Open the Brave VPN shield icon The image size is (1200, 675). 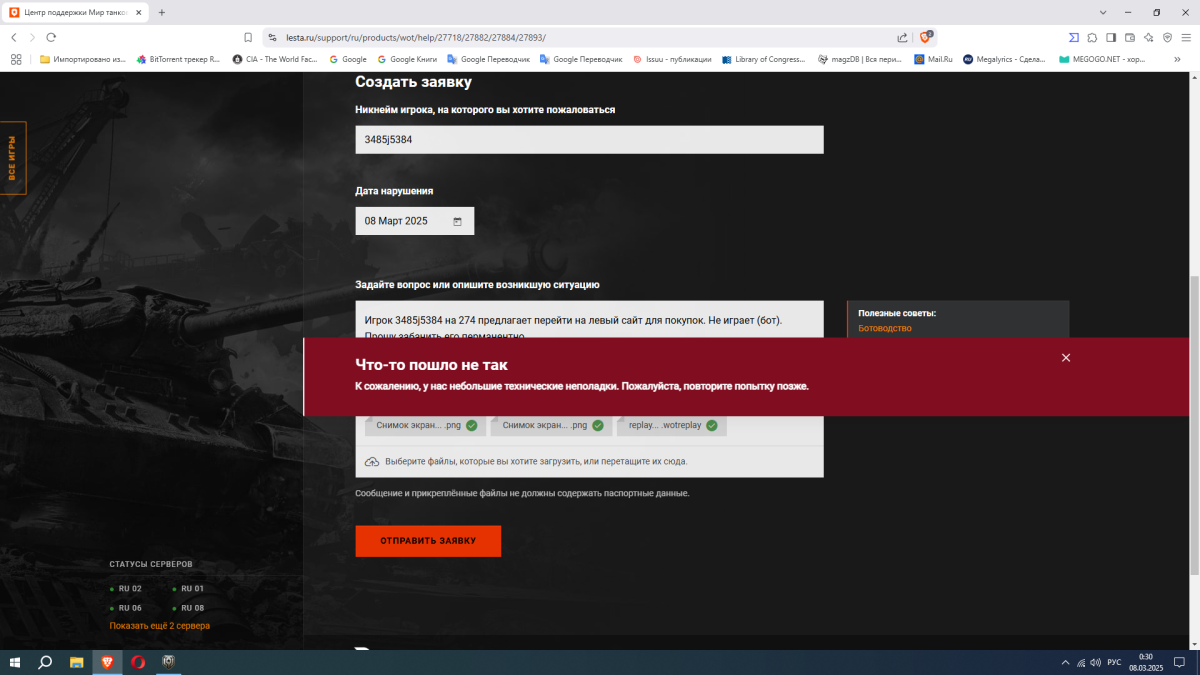(1167, 37)
